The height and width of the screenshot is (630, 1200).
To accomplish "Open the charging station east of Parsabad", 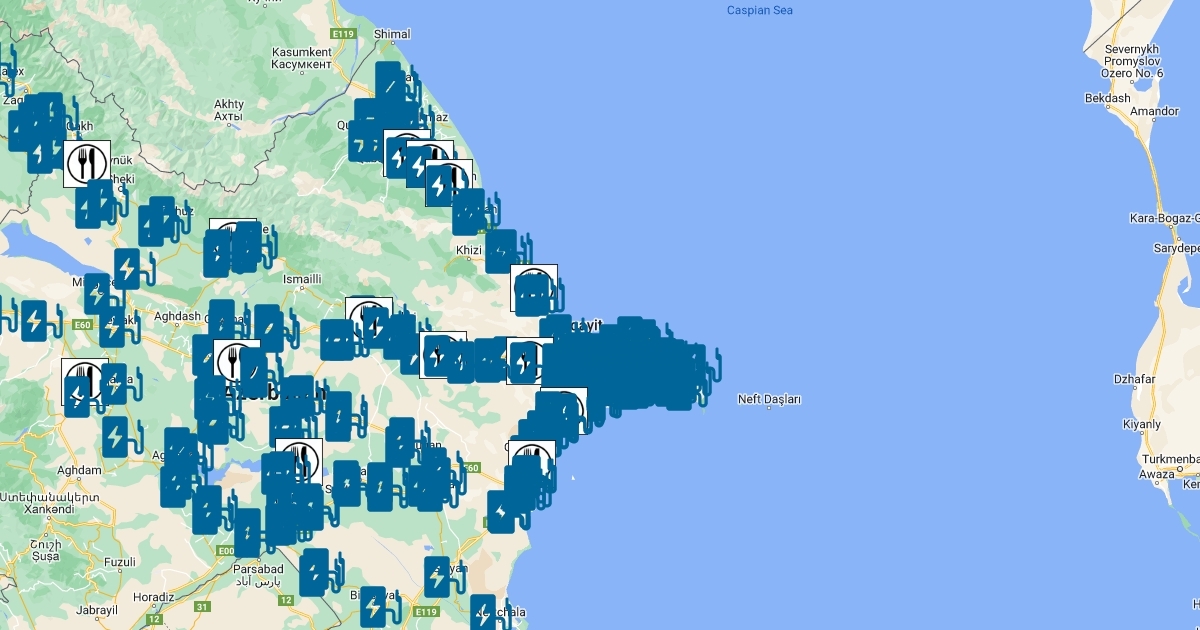I will [314, 571].
